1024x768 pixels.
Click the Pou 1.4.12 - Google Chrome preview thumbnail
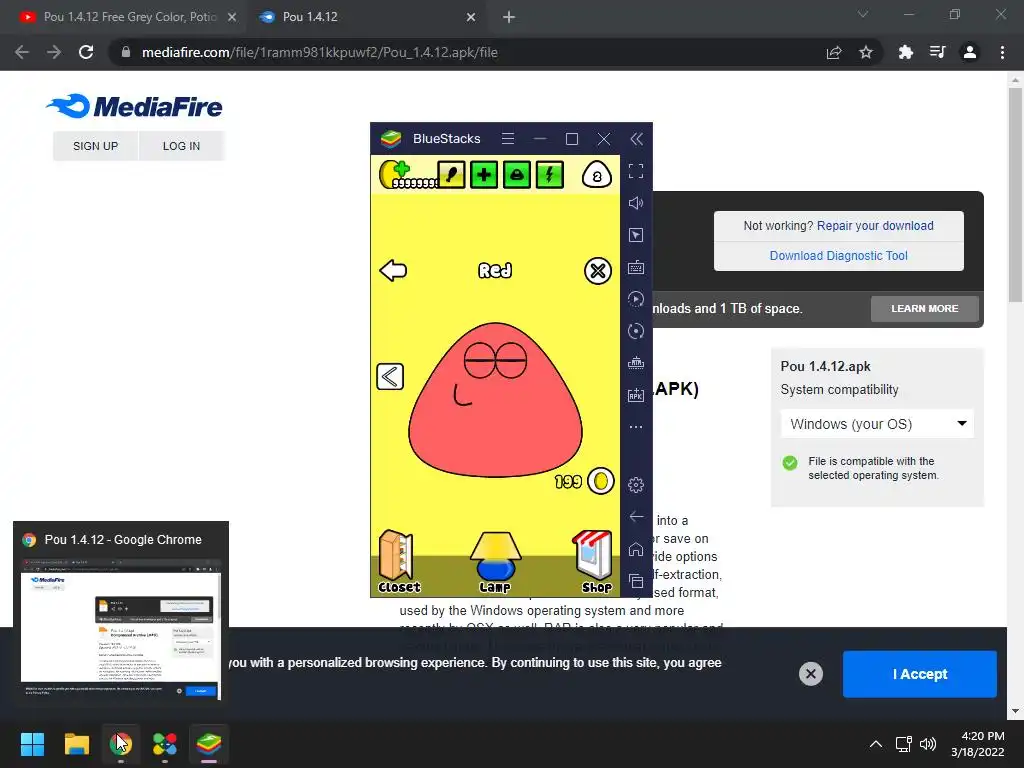pos(121,629)
